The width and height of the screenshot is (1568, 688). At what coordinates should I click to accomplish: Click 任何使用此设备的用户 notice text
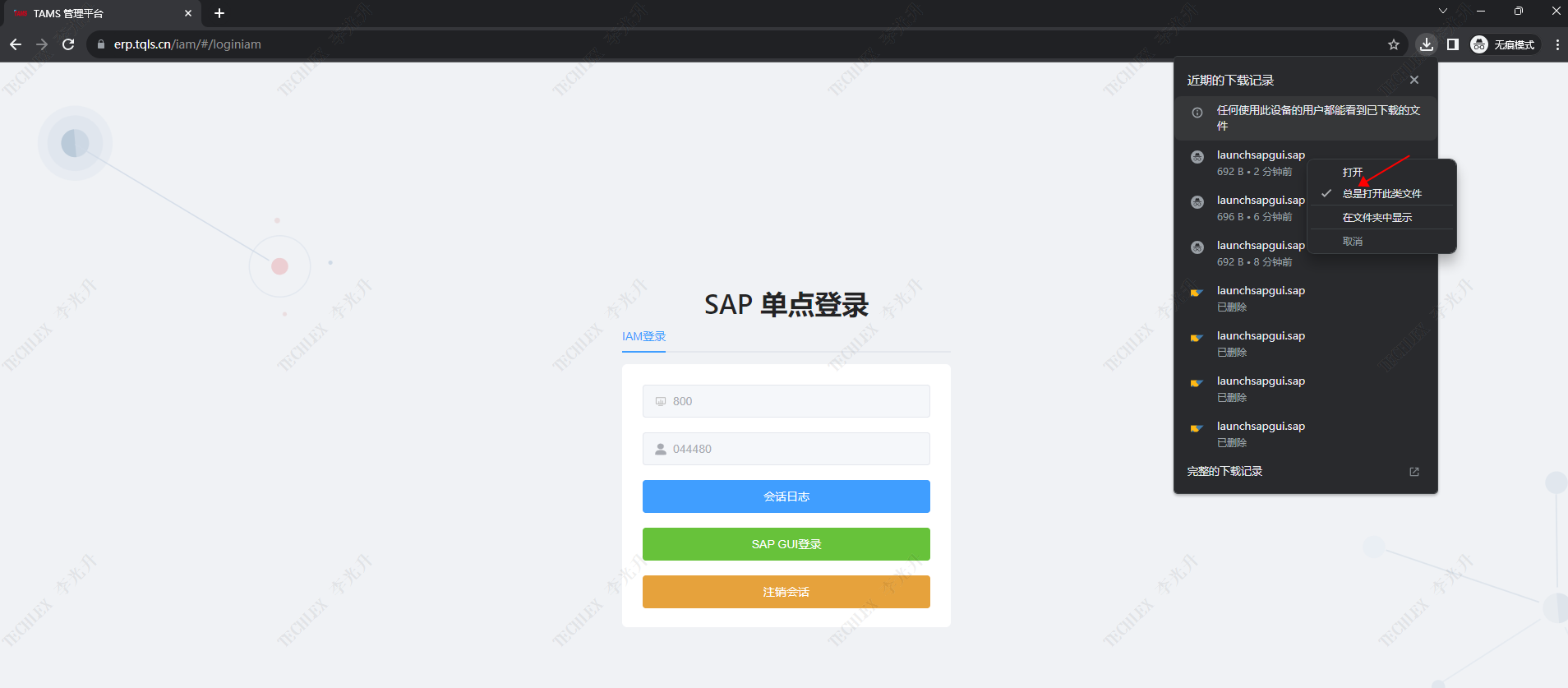[1318, 118]
